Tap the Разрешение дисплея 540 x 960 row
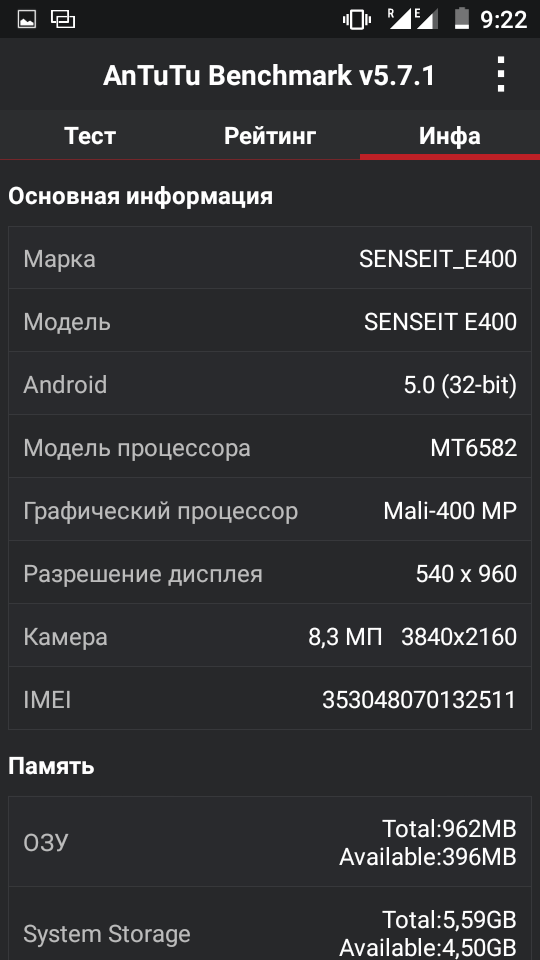Image resolution: width=540 pixels, height=960 pixels. [x=270, y=574]
